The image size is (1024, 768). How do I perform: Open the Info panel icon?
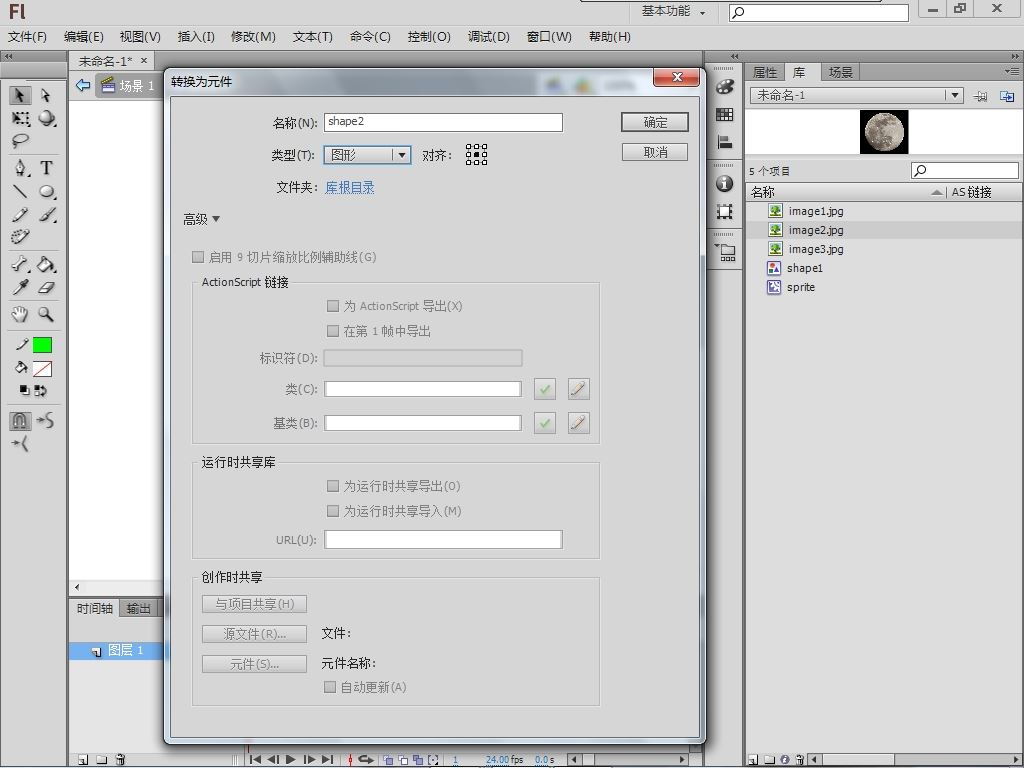(725, 184)
